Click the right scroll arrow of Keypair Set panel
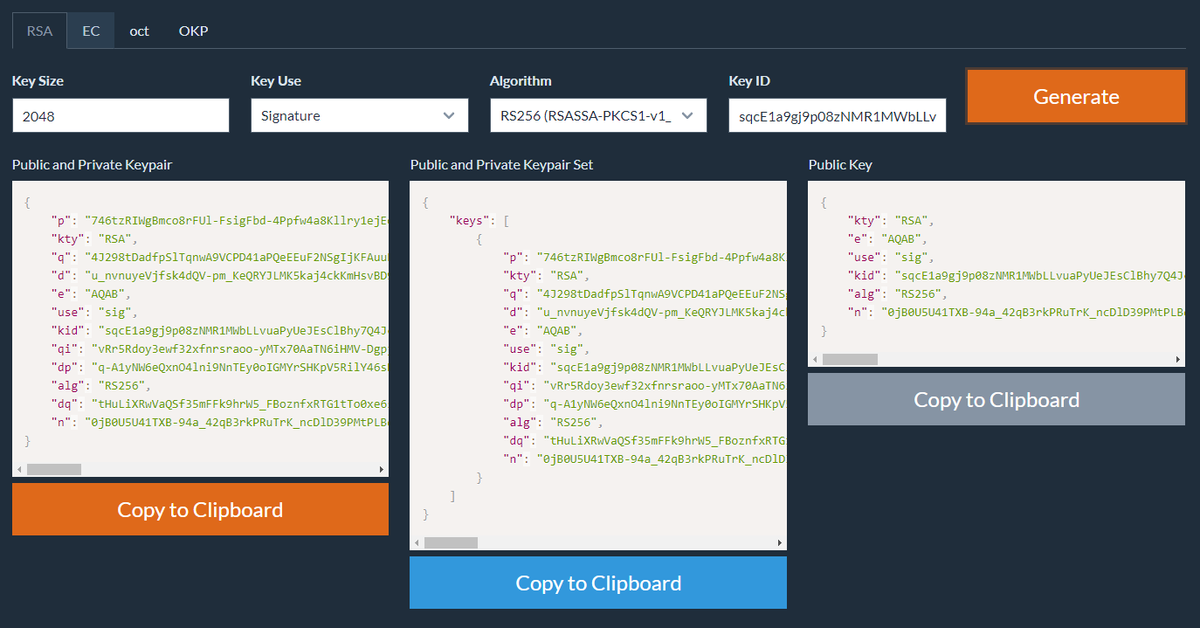This screenshot has height=628, width=1200. pyautogui.click(x=779, y=543)
